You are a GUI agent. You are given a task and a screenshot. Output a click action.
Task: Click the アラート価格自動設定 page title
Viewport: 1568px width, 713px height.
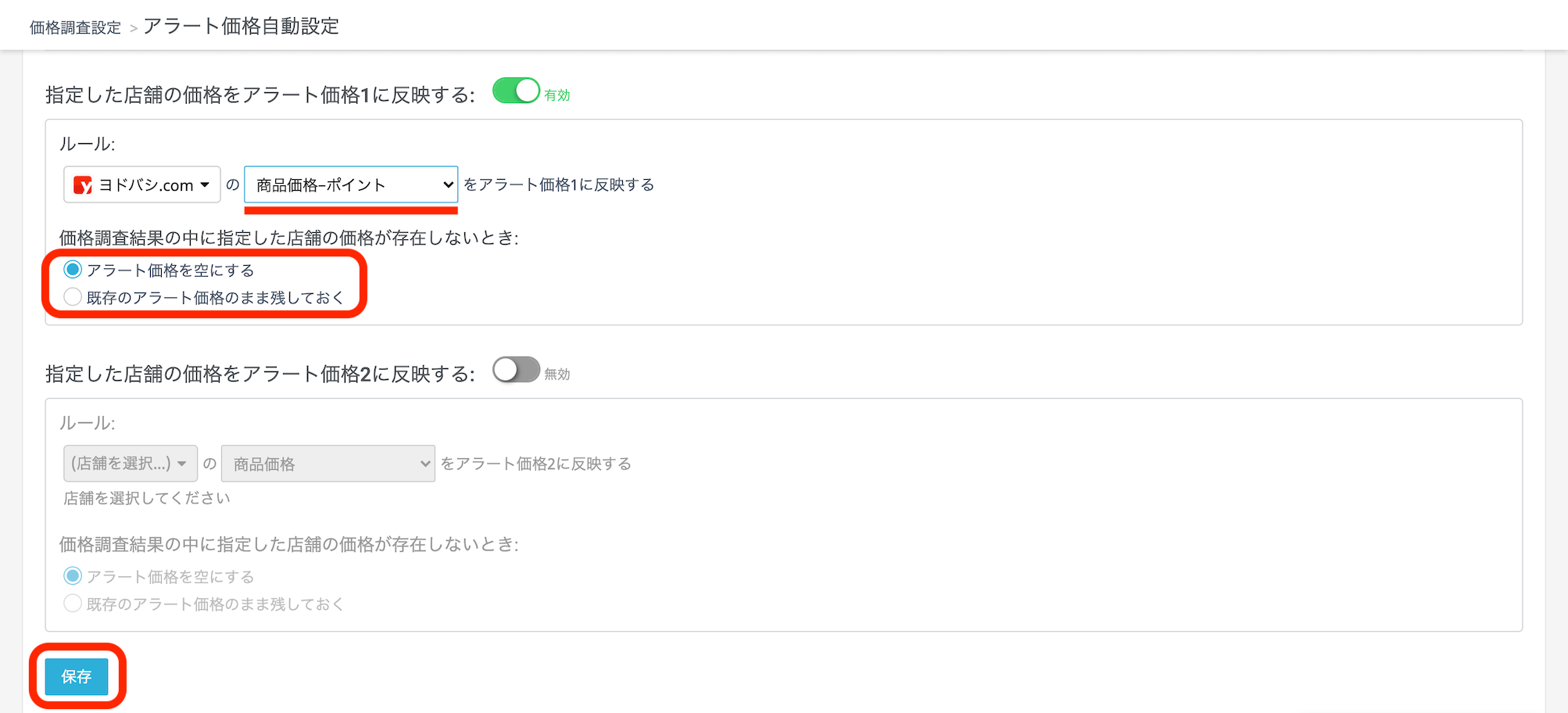[x=241, y=27]
